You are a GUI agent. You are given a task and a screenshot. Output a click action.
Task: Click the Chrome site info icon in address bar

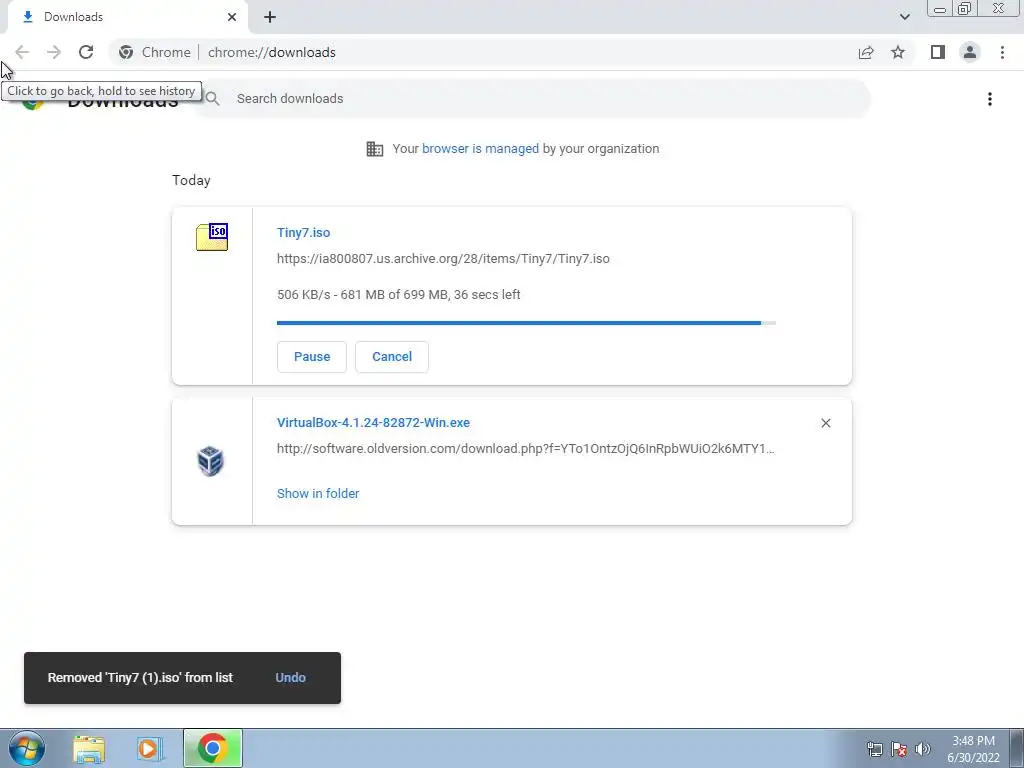pos(126,52)
